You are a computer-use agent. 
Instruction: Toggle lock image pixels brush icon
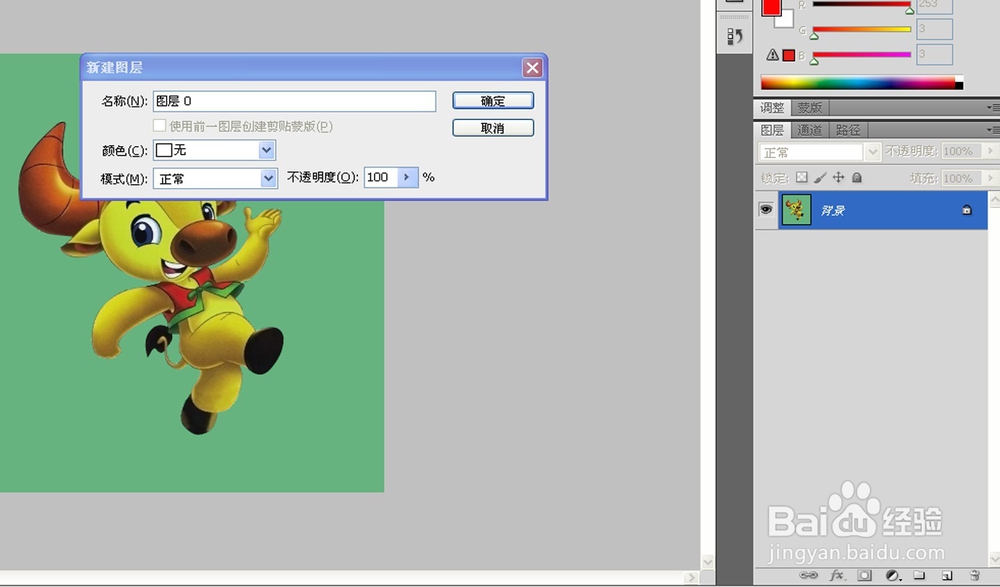(820, 177)
